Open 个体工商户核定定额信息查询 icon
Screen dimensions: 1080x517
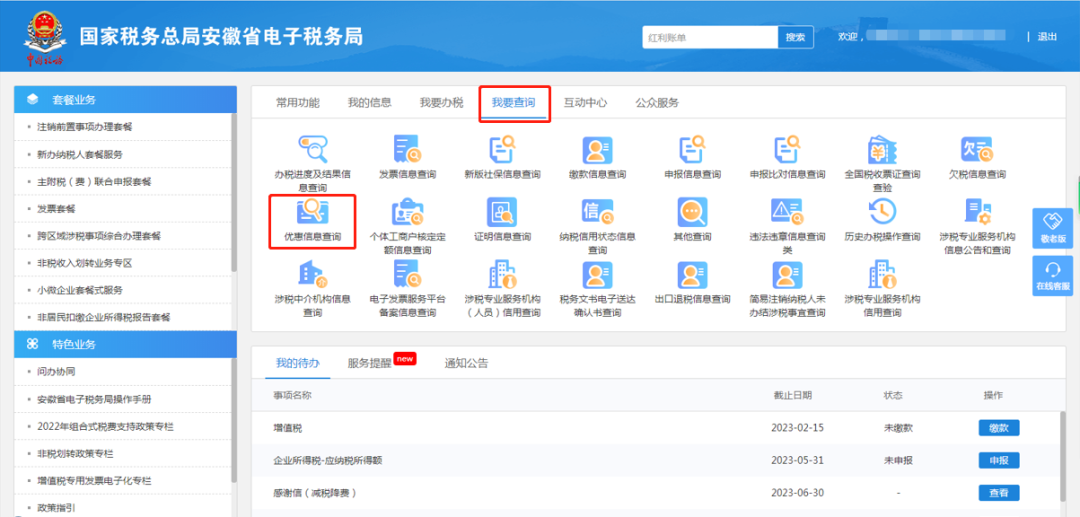408,212
